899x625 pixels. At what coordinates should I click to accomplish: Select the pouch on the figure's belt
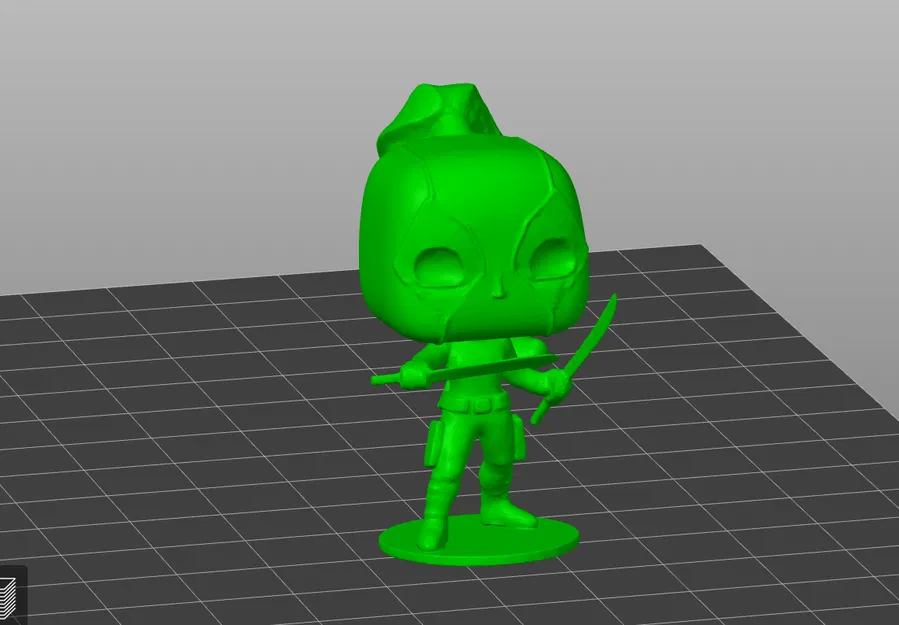click(x=435, y=440)
